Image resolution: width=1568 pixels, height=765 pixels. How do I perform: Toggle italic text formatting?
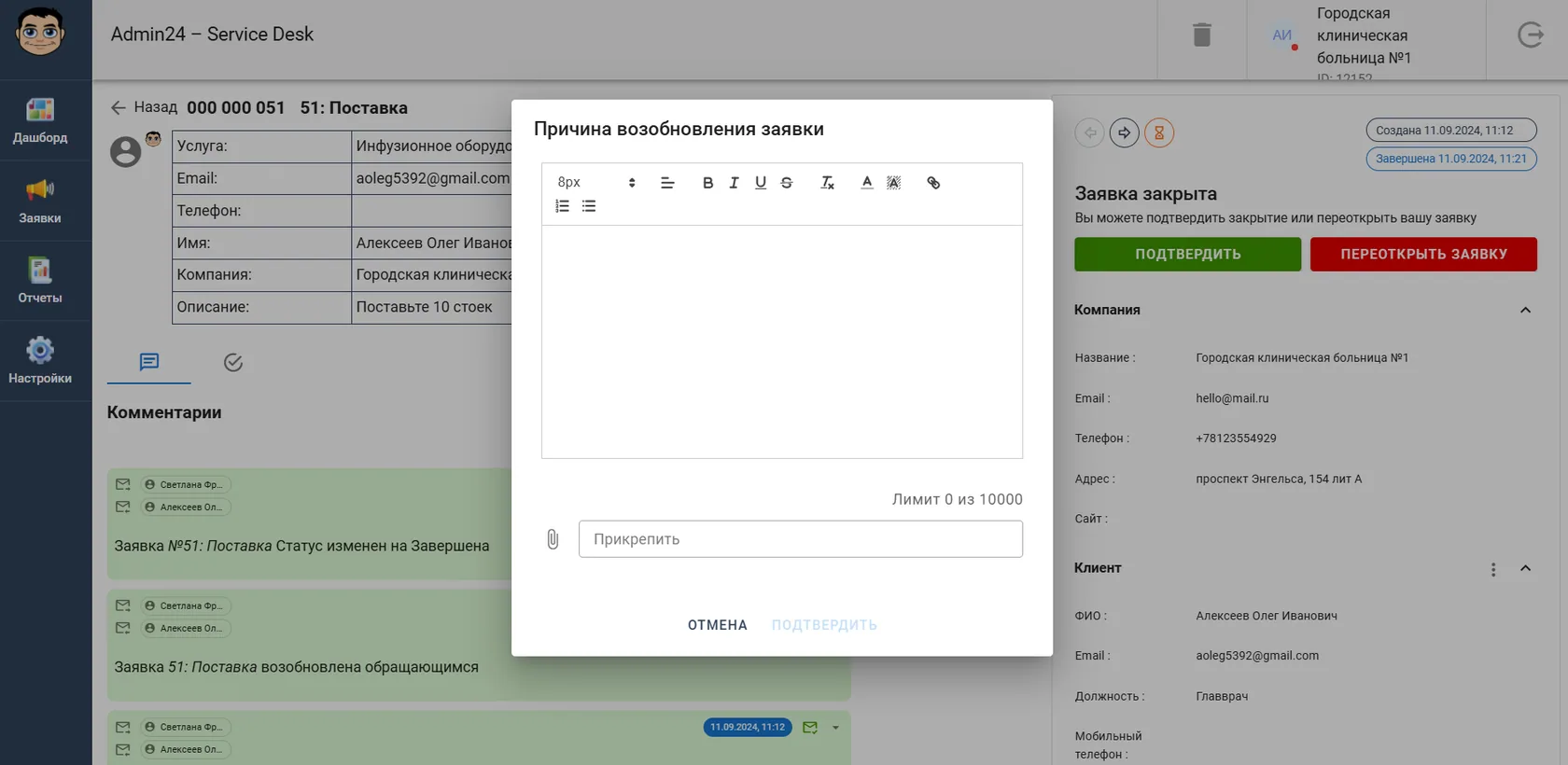[x=734, y=183]
